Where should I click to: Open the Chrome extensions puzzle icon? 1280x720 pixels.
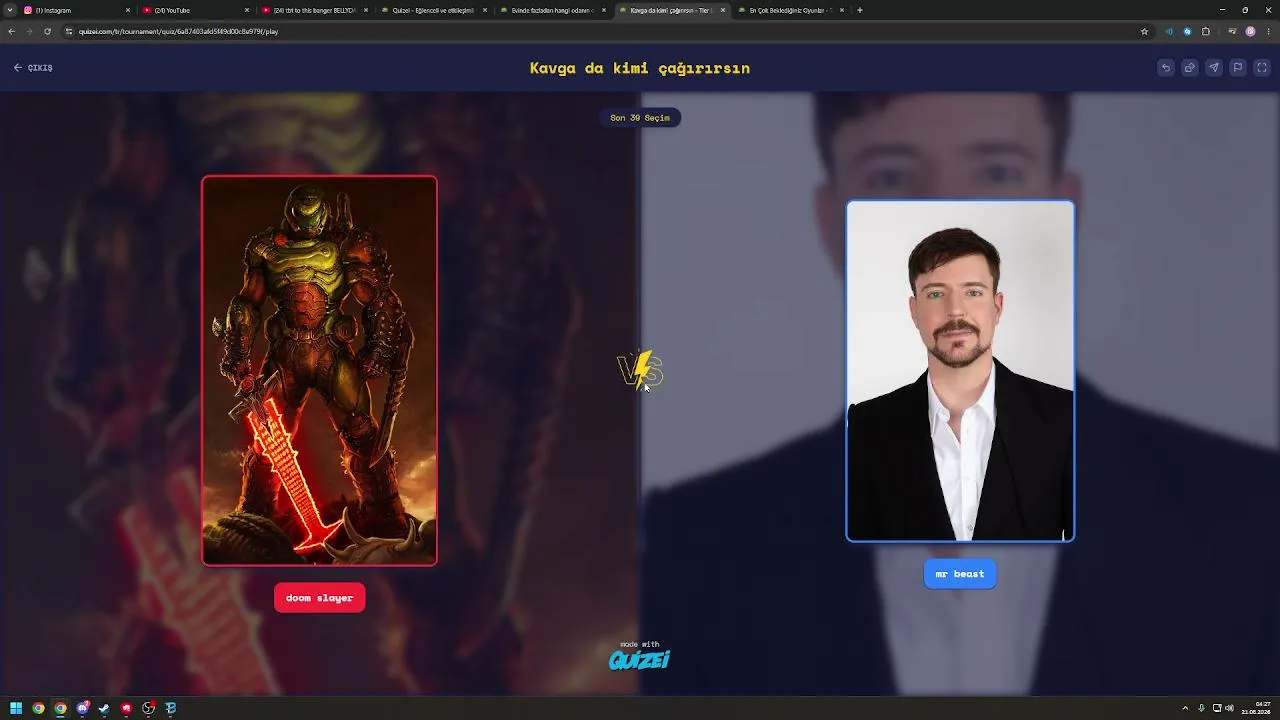coord(1206,31)
